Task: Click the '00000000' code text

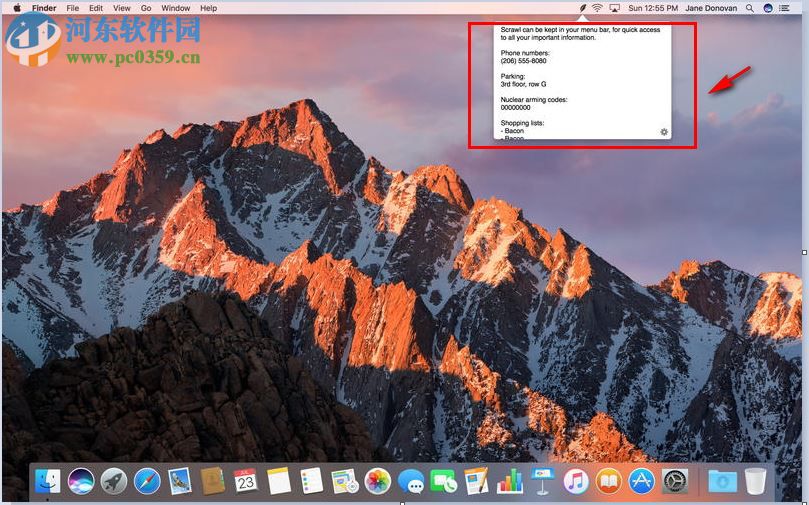Action: pos(515,107)
